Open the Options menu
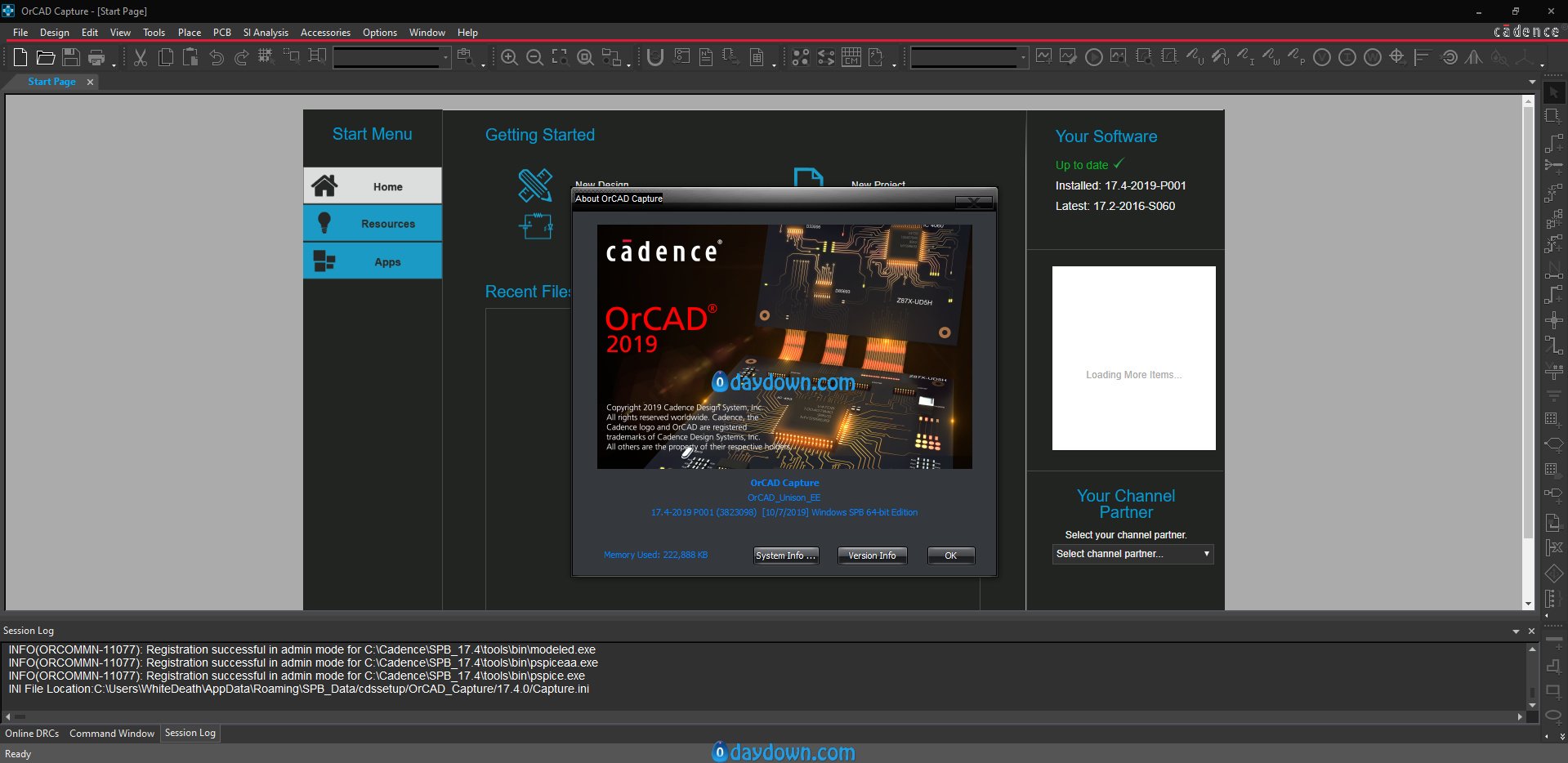Image resolution: width=1568 pixels, height=763 pixels. click(x=380, y=33)
